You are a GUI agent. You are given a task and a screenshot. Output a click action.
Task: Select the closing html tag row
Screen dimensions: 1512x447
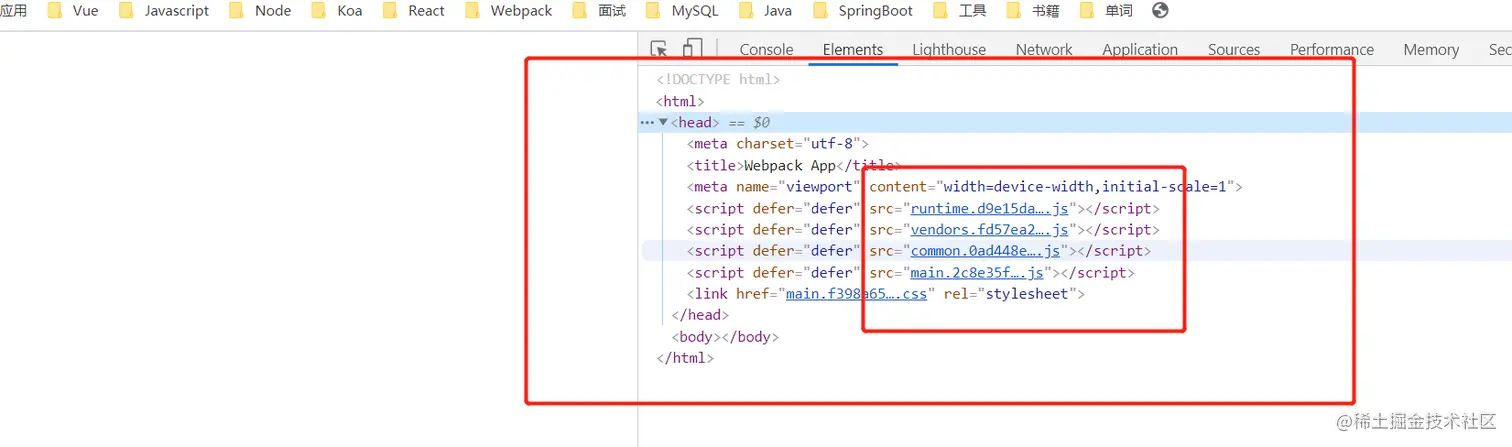tap(685, 358)
